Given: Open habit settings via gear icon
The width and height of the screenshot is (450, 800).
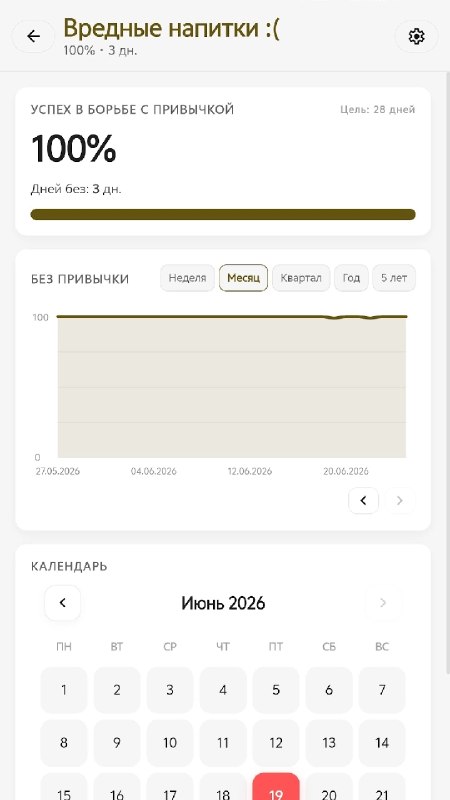Looking at the screenshot, I should tap(416, 36).
